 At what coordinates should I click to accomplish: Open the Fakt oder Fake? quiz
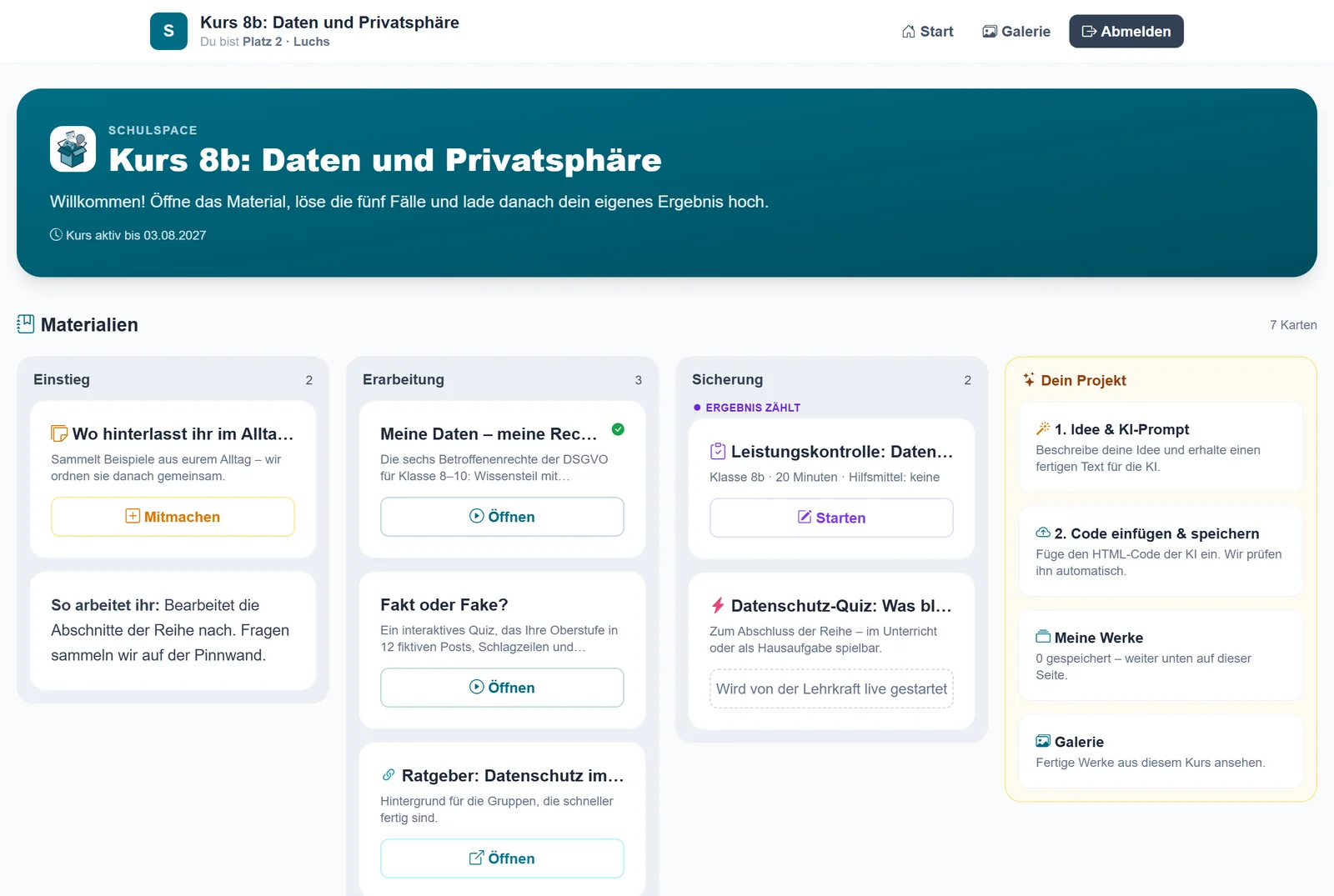[x=502, y=688]
